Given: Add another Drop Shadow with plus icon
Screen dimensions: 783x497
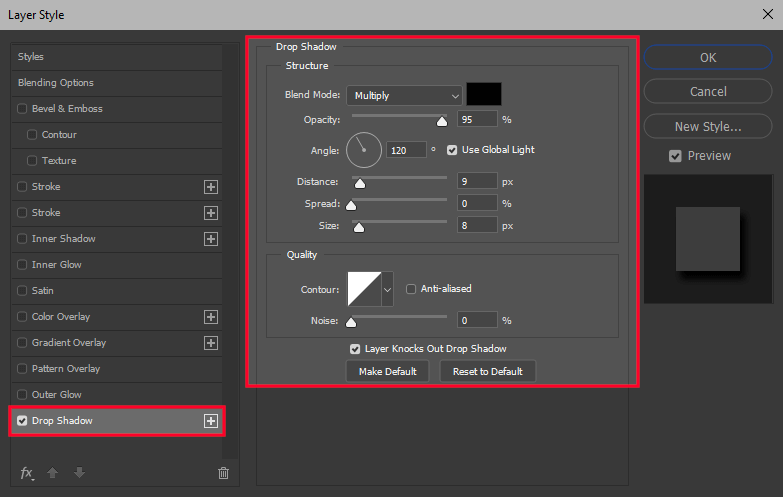Looking at the screenshot, I should point(211,421).
